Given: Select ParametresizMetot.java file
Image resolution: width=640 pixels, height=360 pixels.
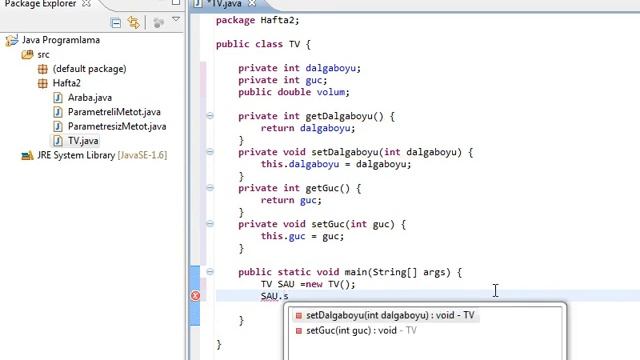Looking at the screenshot, I should pyautogui.click(x=117, y=126).
